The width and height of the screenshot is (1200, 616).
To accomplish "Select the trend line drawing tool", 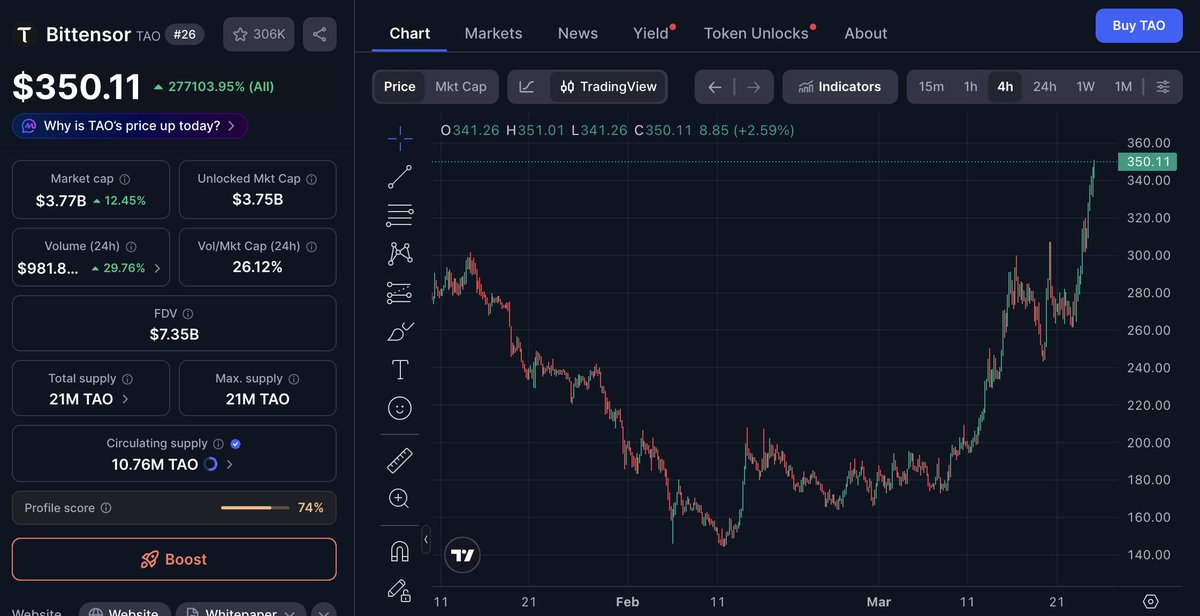I will [x=400, y=177].
